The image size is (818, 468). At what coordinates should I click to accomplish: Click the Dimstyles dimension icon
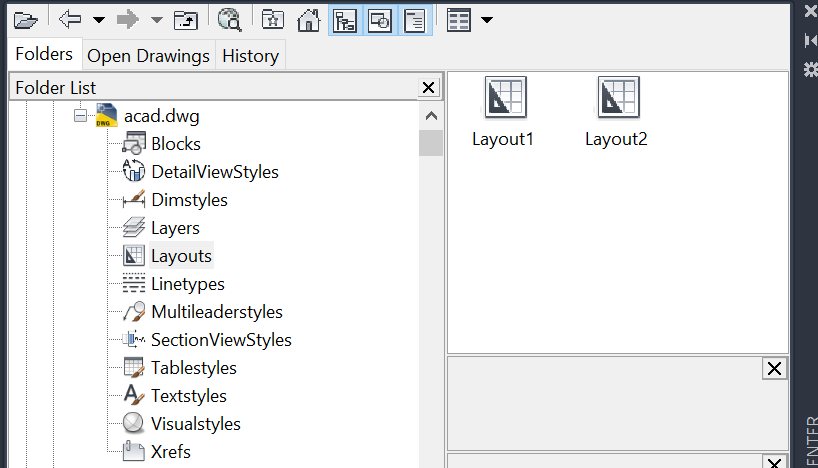134,200
